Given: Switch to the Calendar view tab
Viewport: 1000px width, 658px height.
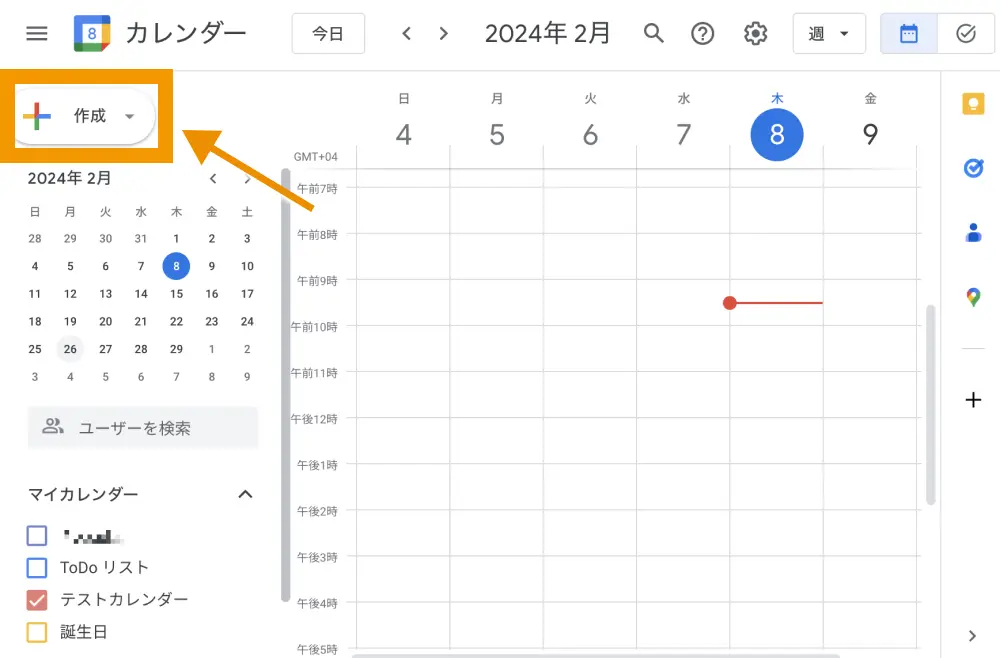Looking at the screenshot, I should point(909,34).
